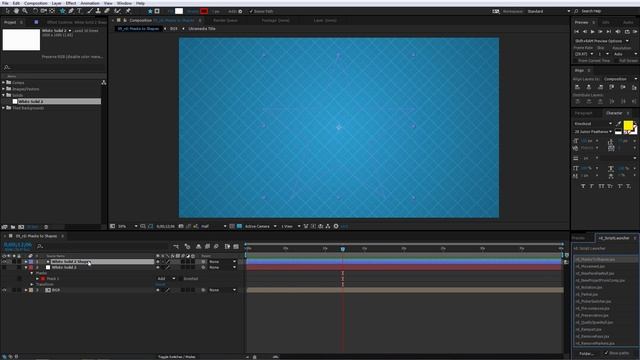Open Mask 1 mode dropdown showing Add
The width and height of the screenshot is (640, 360).
[166, 279]
